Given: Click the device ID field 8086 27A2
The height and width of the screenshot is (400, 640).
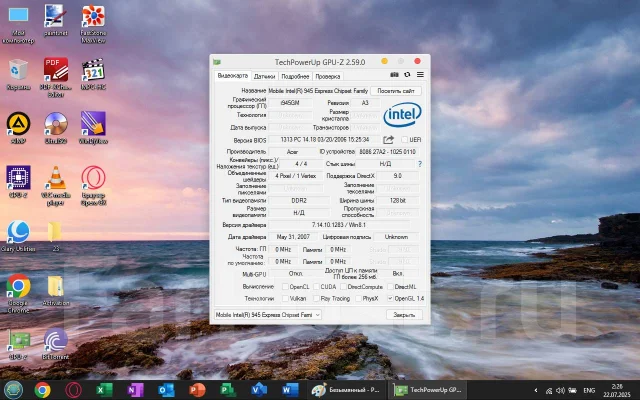Looking at the screenshot, I should pyautogui.click(x=387, y=152).
